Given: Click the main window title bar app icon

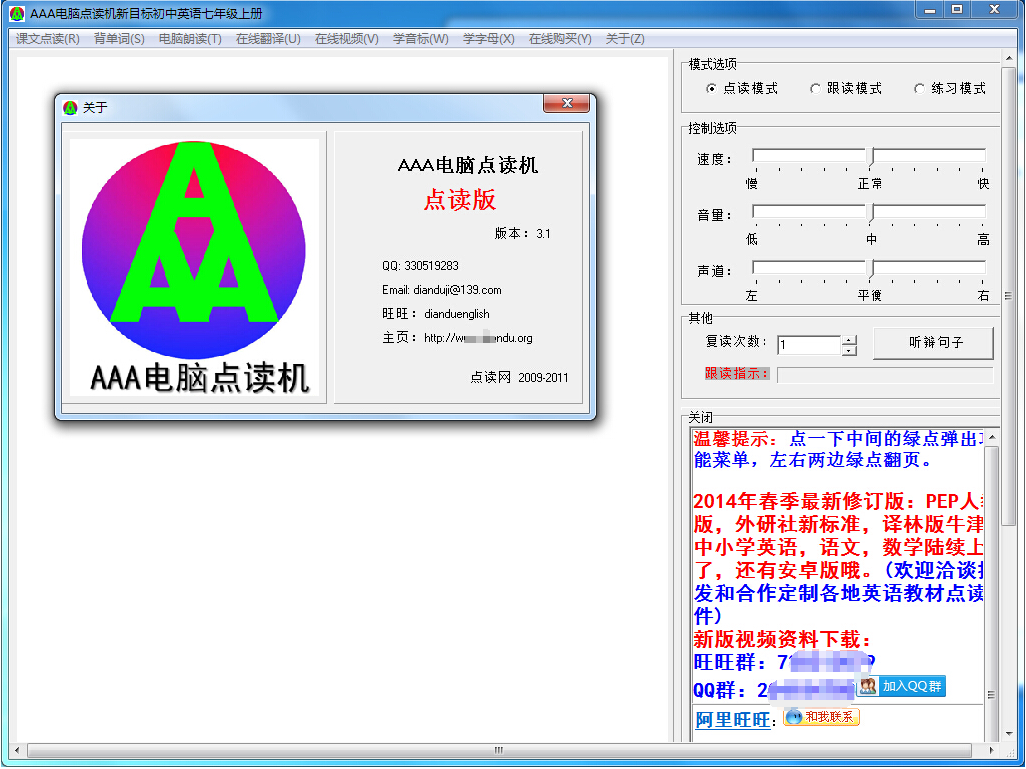Looking at the screenshot, I should point(18,13).
